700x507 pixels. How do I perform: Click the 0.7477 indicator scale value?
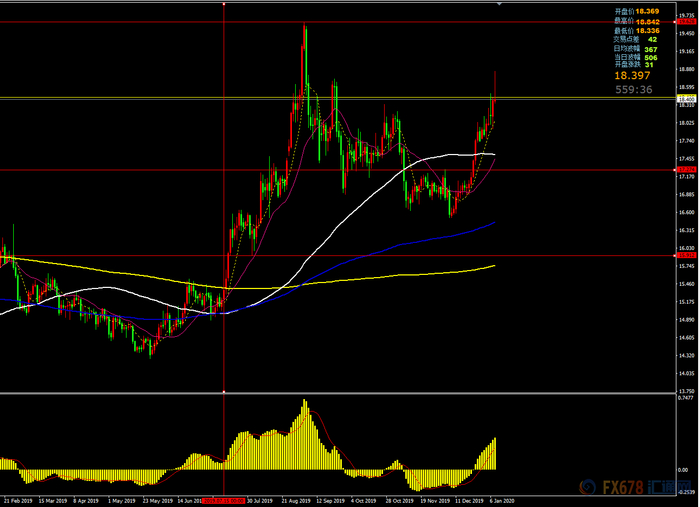pos(686,398)
